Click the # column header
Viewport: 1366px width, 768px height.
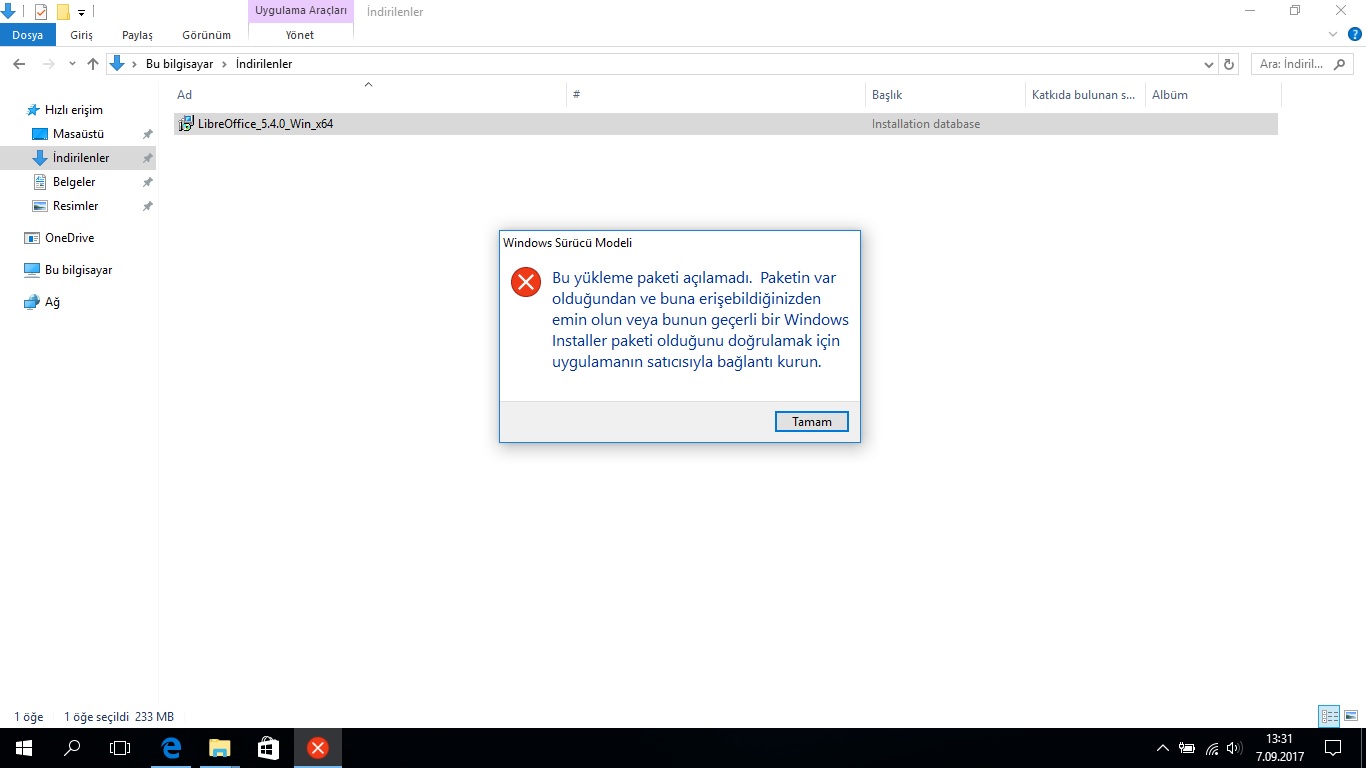pos(716,95)
